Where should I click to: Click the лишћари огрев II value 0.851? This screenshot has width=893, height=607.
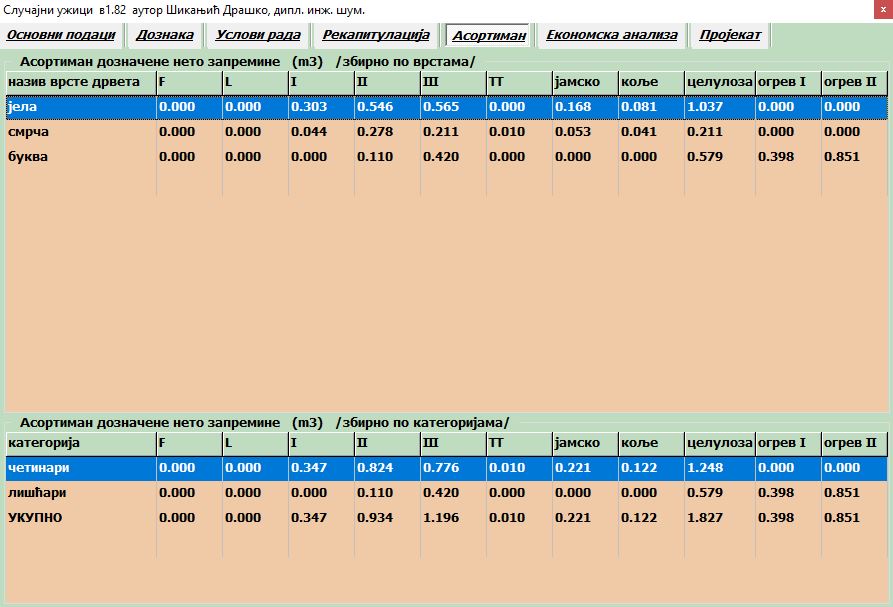pos(842,493)
